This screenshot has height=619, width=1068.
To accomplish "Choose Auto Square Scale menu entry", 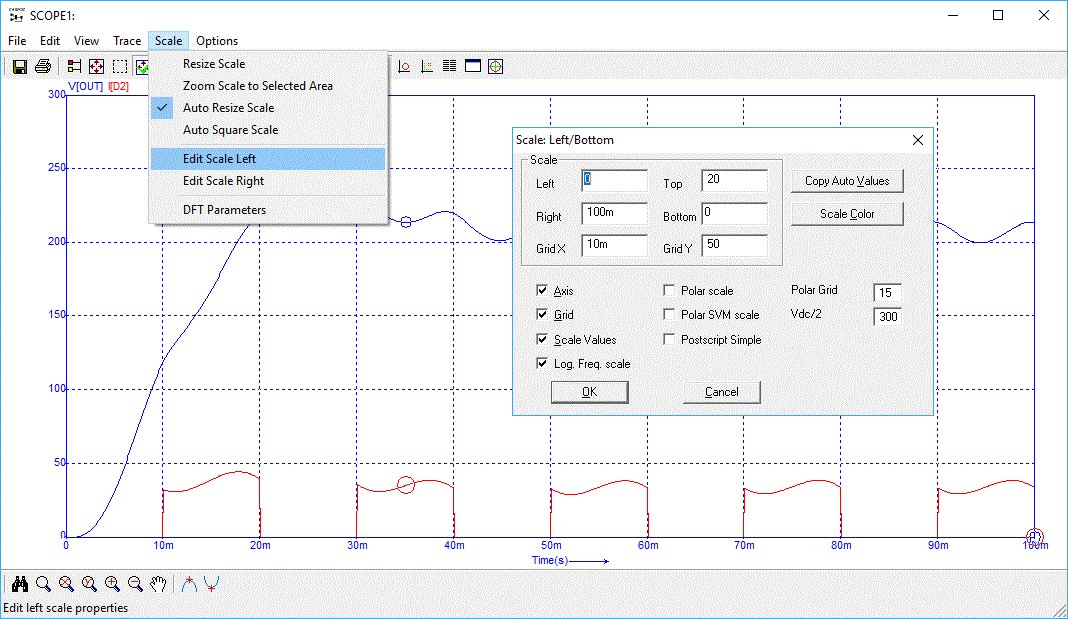I will coord(268,129).
